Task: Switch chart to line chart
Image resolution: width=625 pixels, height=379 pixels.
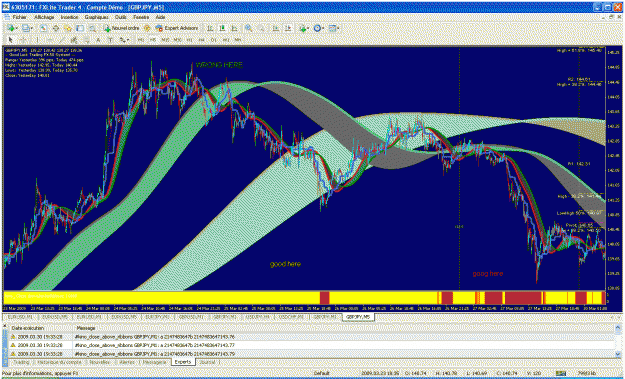Action: tap(234, 28)
